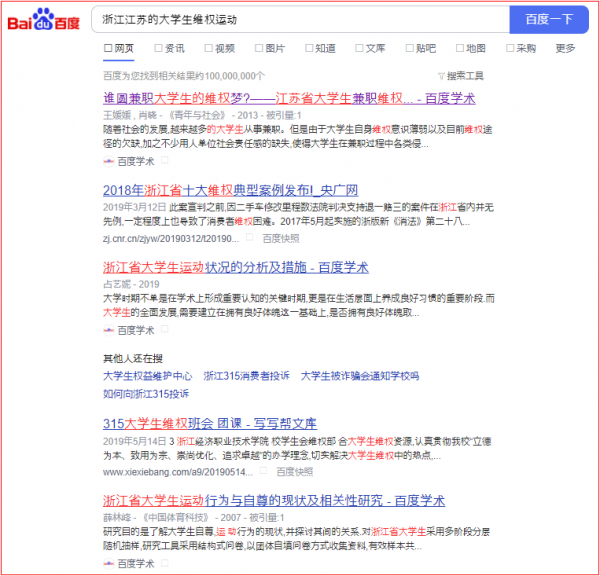Screen dimensions: 600x576
Task: Click the Baidu logo
Action: [x=43, y=20]
